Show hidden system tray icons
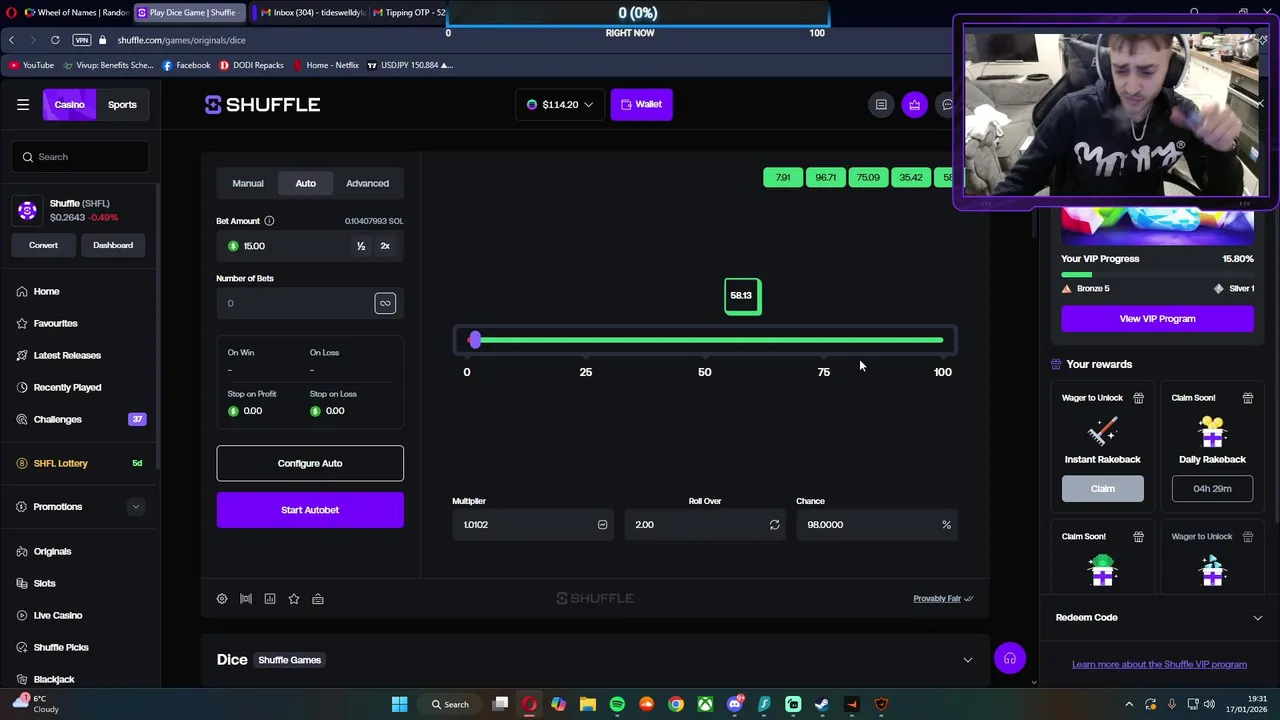Viewport: 1280px width, 720px height. point(1129,704)
